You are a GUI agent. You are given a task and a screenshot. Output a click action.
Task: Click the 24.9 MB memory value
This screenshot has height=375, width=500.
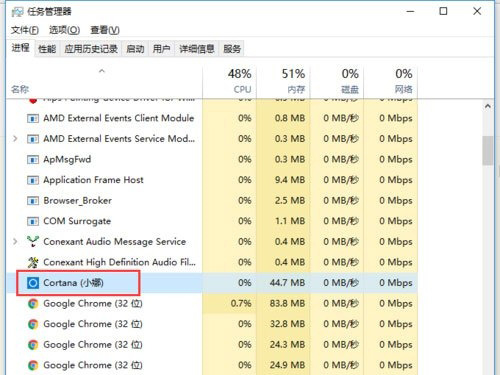287,365
